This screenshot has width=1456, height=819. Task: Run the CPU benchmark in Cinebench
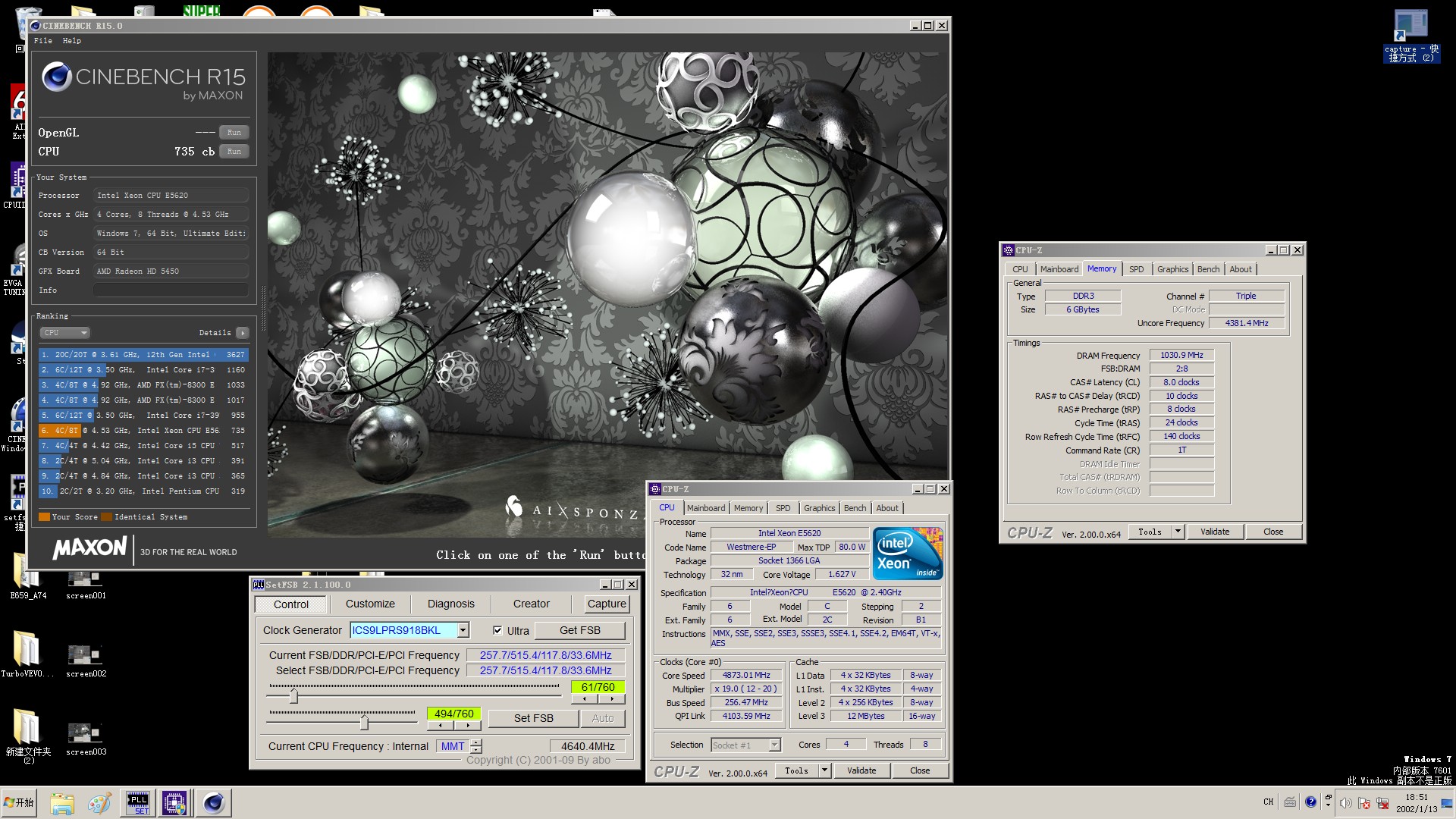coord(234,152)
